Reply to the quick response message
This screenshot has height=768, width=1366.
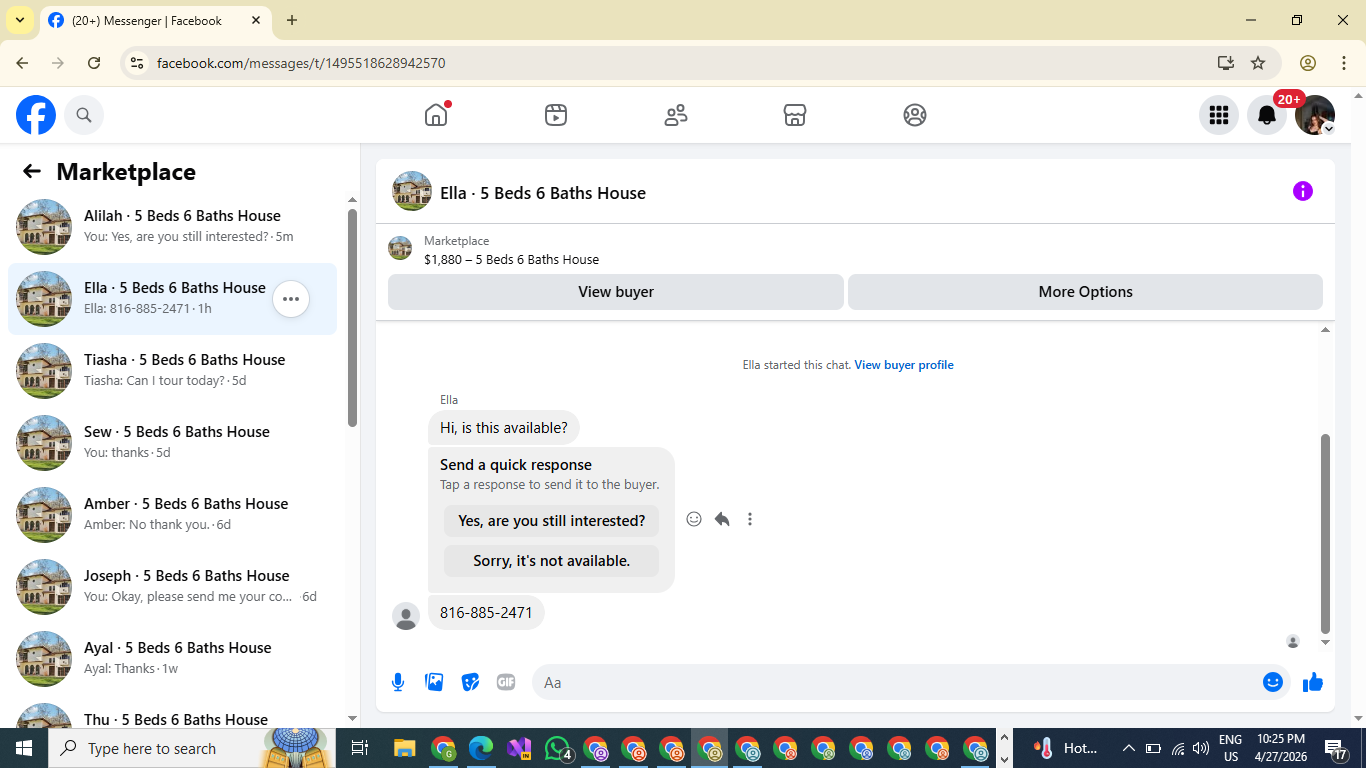tap(722, 519)
